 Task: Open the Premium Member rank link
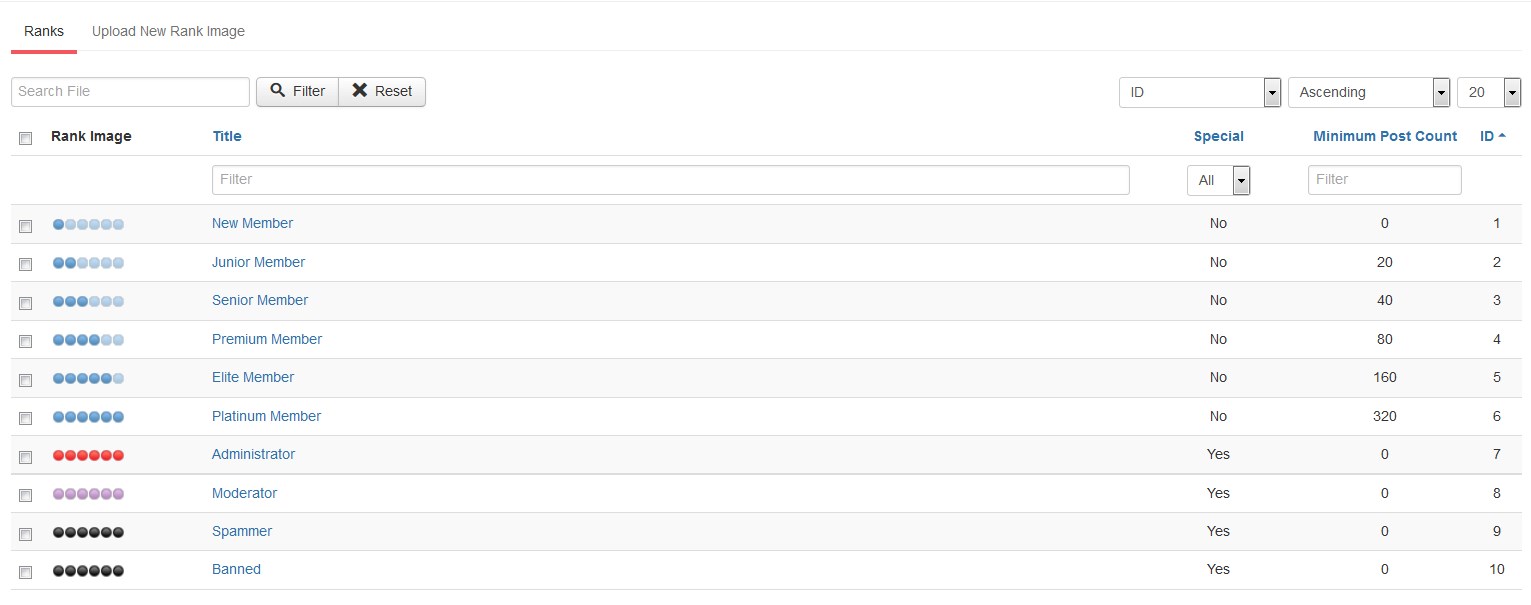[x=267, y=339]
